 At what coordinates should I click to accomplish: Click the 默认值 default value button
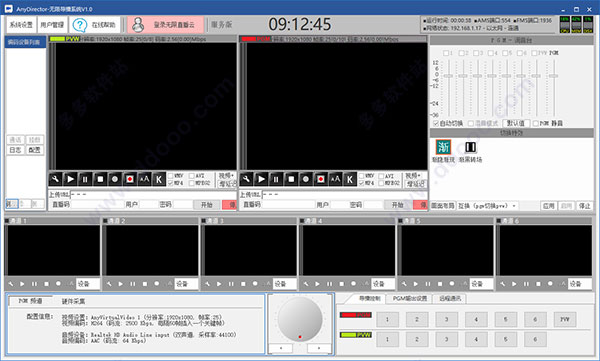pyautogui.click(x=516, y=123)
